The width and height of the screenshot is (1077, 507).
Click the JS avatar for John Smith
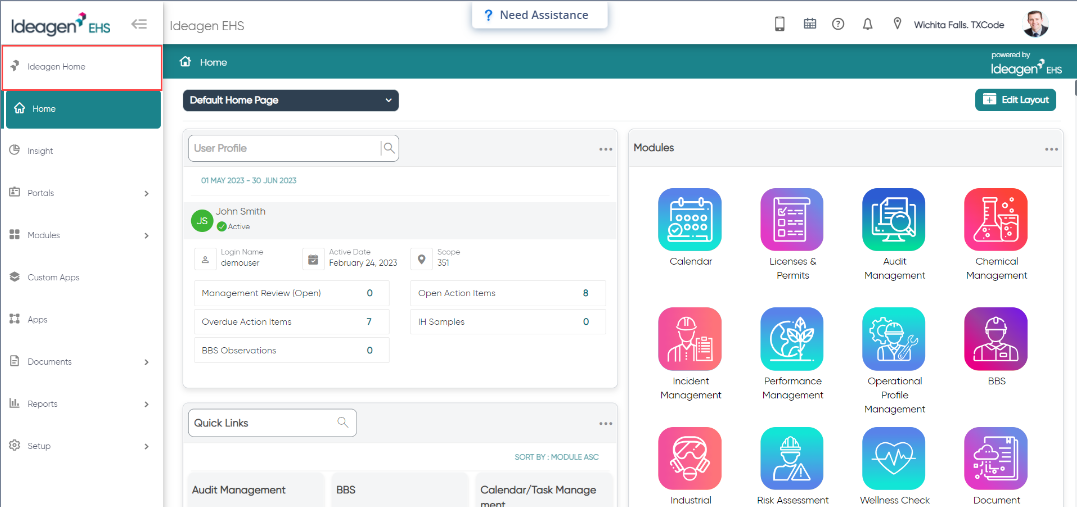(x=201, y=221)
